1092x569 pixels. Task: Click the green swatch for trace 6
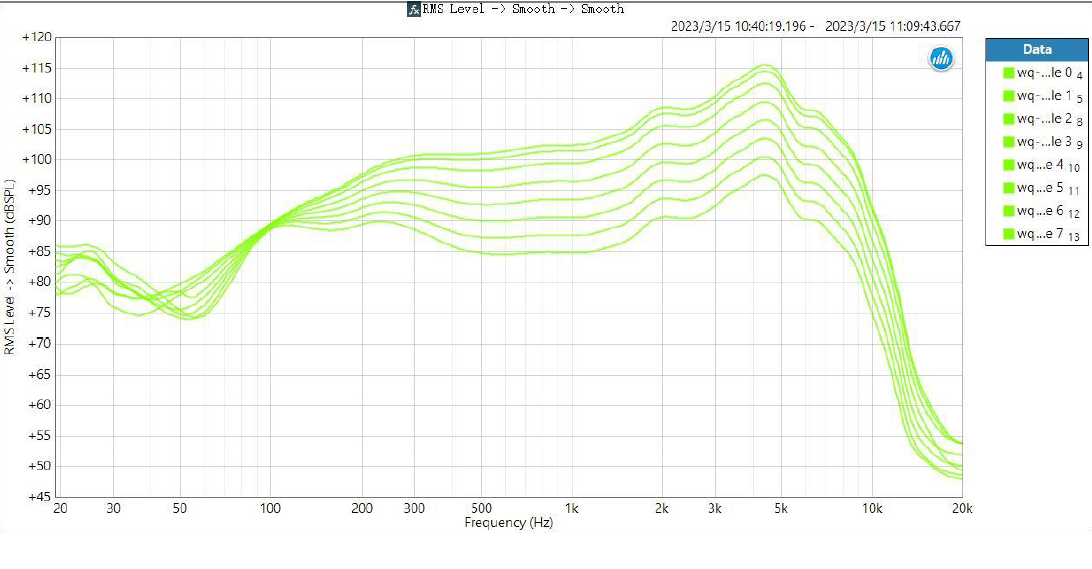coord(1008,211)
